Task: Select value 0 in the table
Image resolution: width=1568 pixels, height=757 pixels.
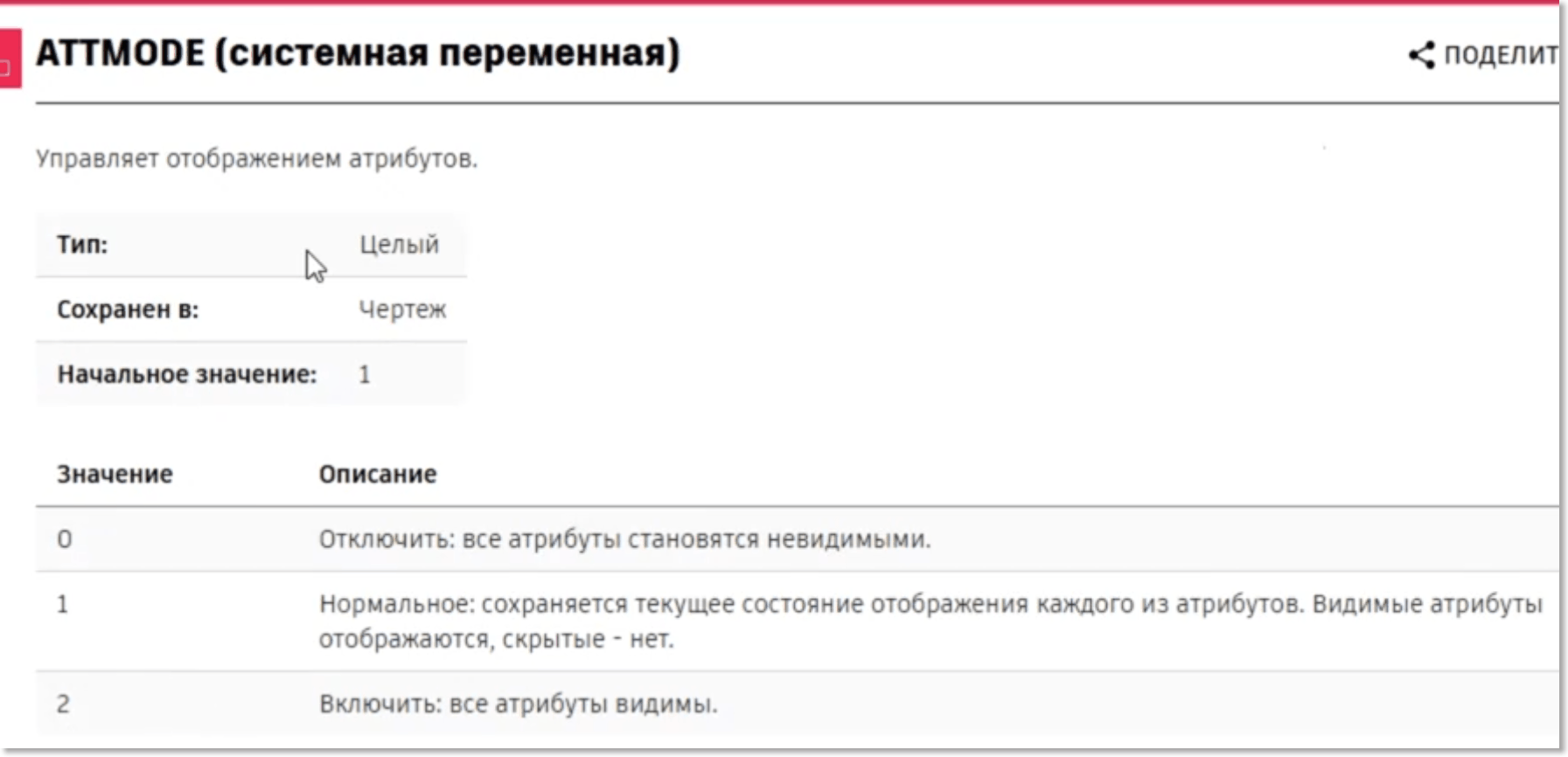Action: pyautogui.click(x=65, y=539)
